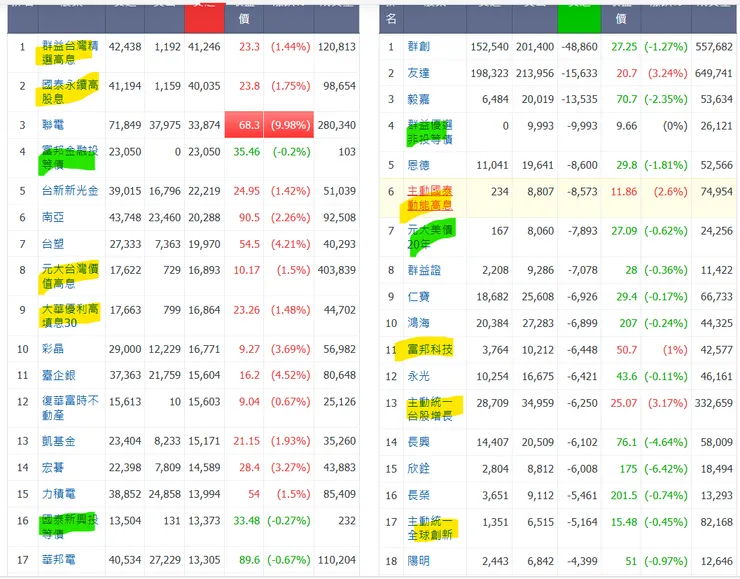
Task: Open the 凱基金 stock link
Action: coord(59,441)
